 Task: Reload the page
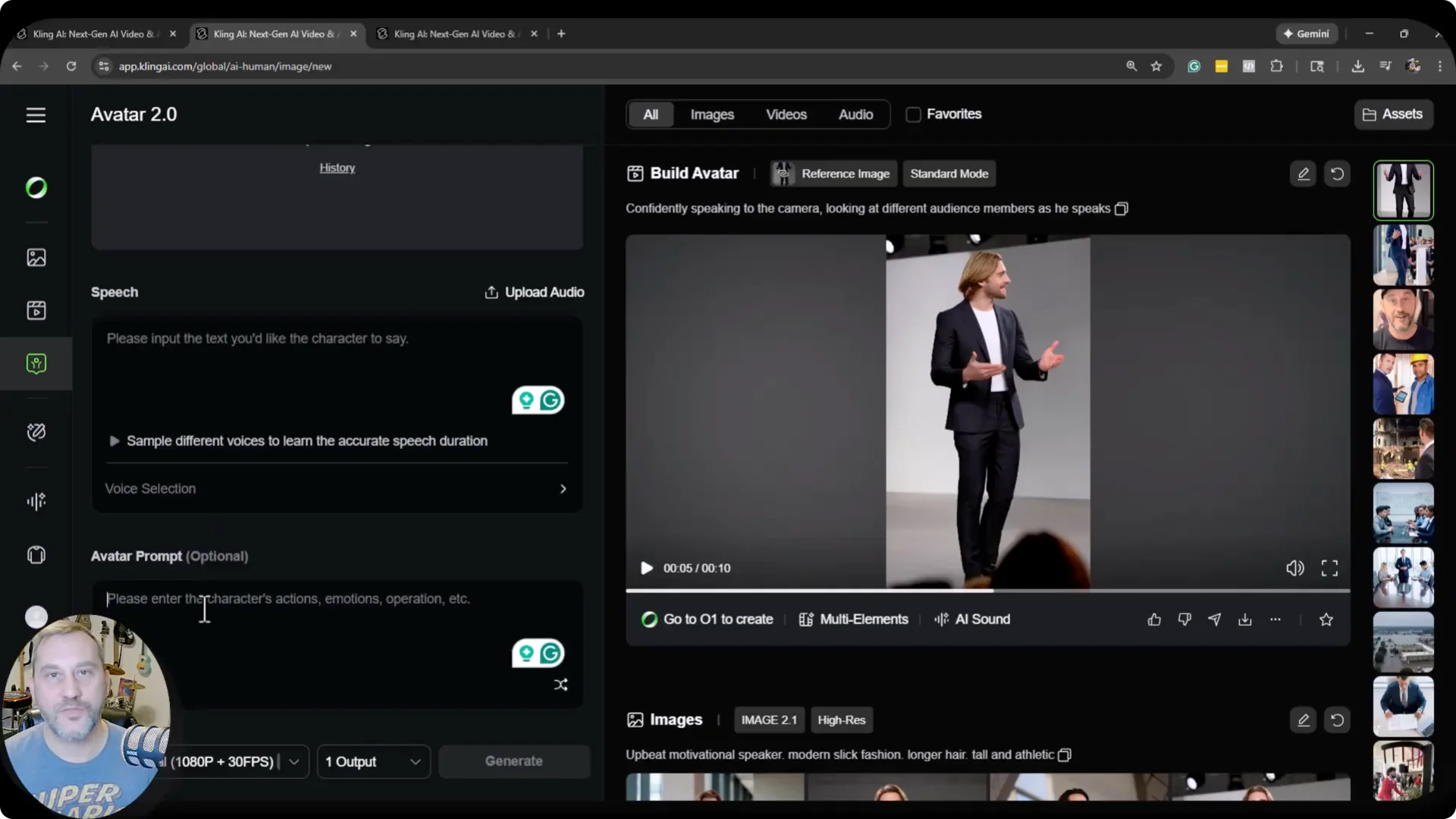71,66
